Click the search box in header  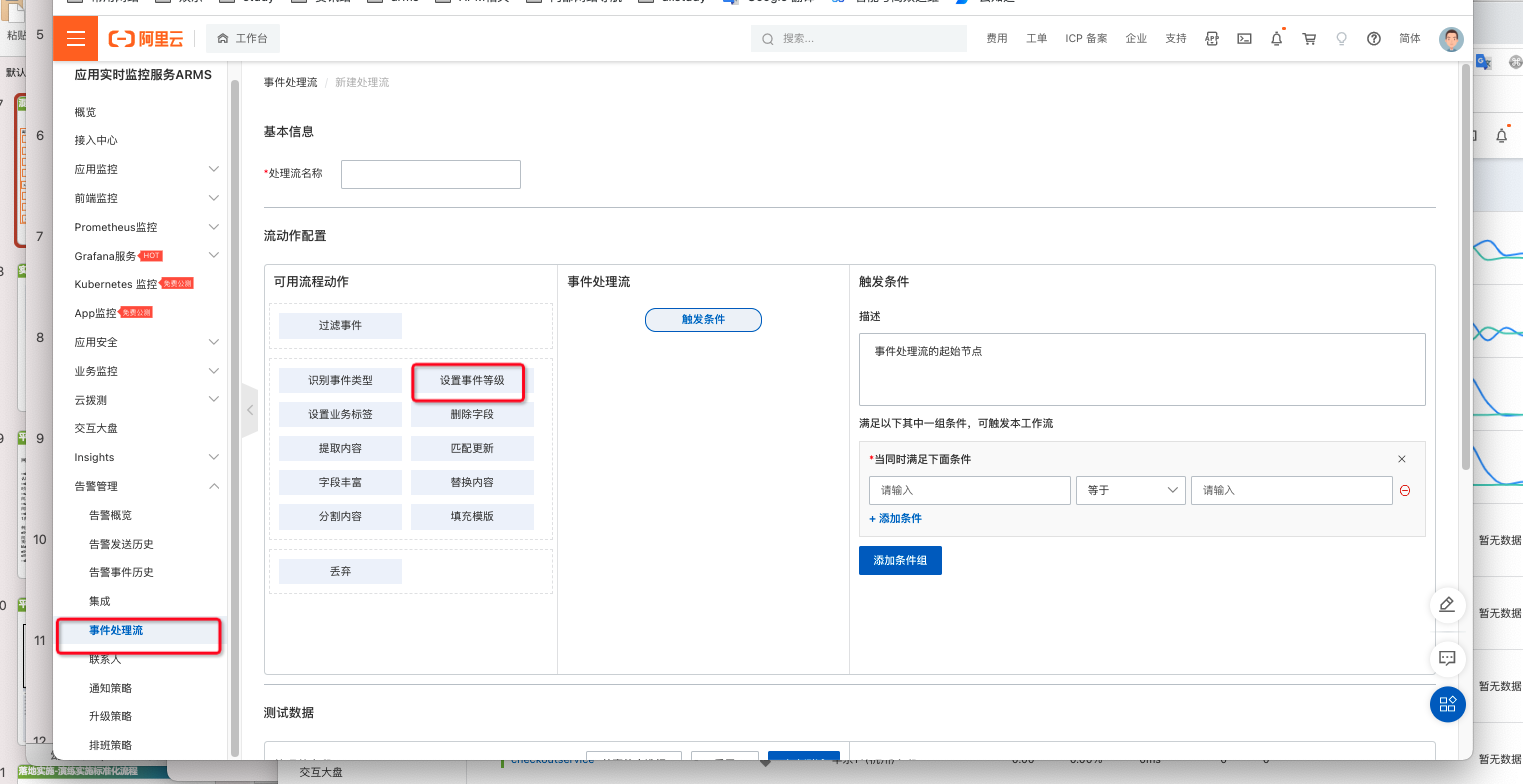(859, 39)
